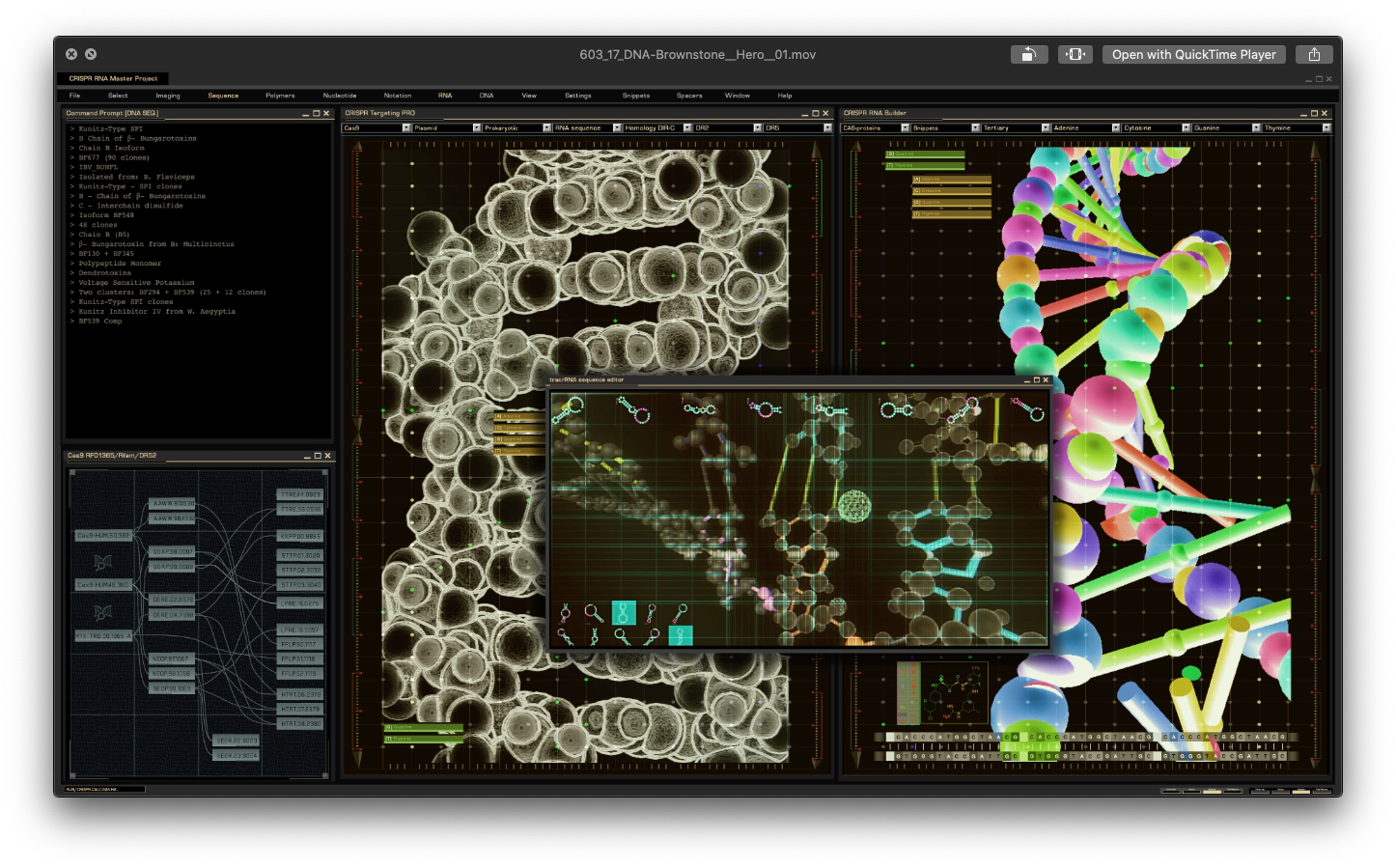Open the share menu in preview toolbar
The height and width of the screenshot is (868, 1396).
(x=1314, y=55)
